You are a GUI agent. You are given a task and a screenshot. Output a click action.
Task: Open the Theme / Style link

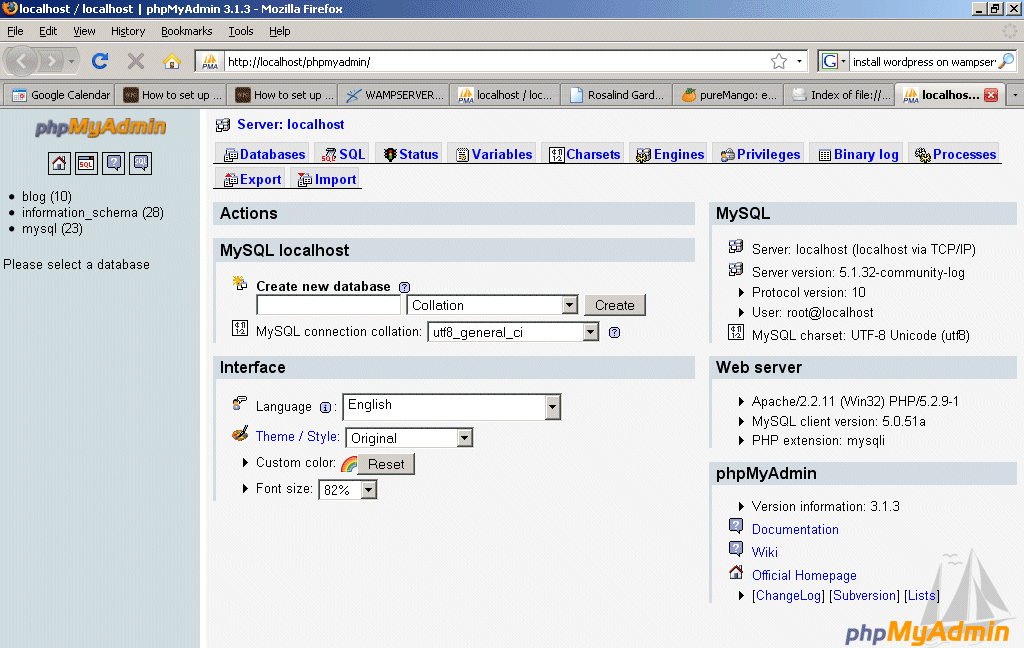(x=298, y=436)
